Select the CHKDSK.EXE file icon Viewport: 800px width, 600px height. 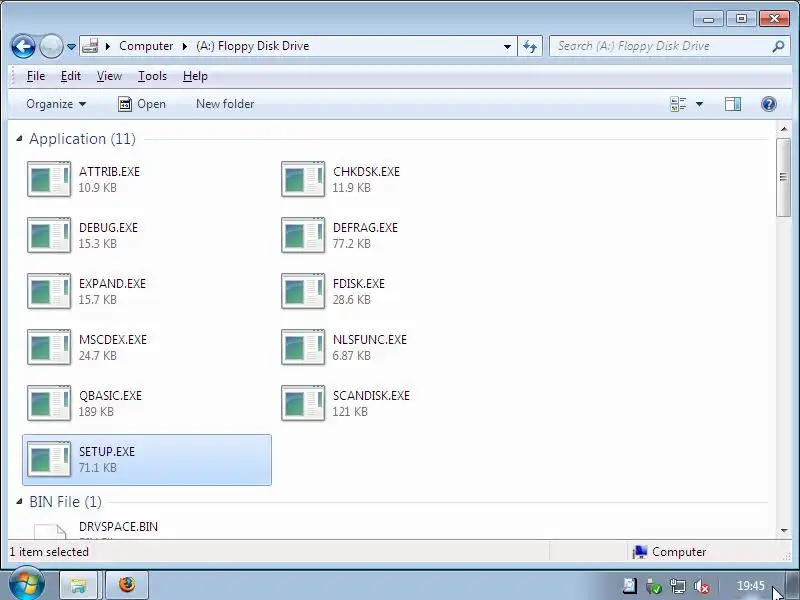tap(303, 179)
